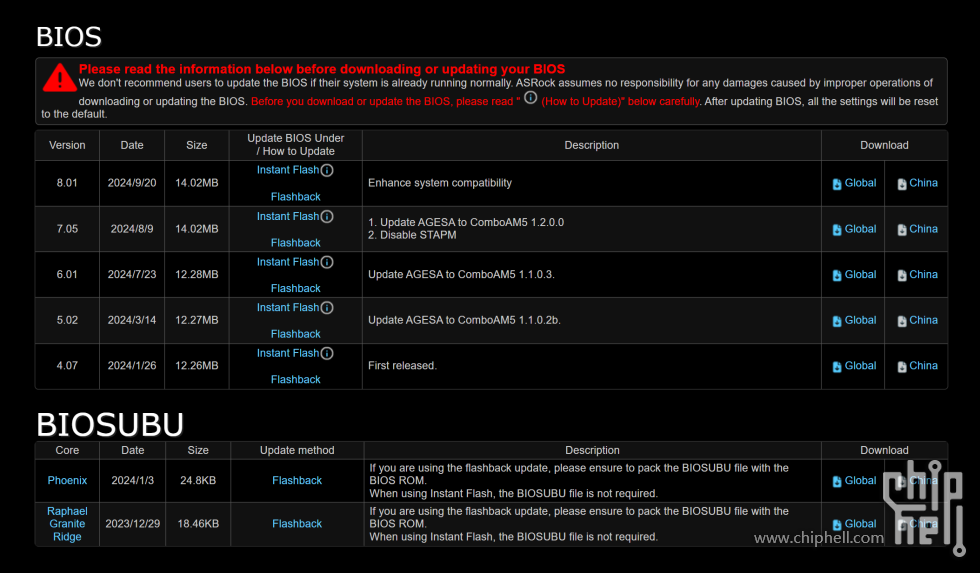Download Phoenix BIOSUBU from Global

tap(854, 481)
